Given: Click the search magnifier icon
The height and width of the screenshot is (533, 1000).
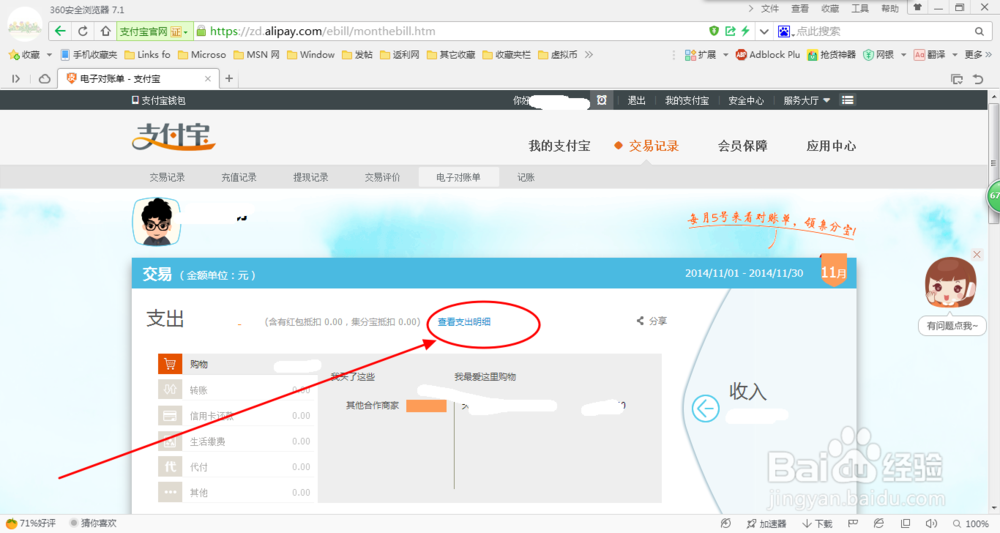Looking at the screenshot, I should [x=979, y=31].
